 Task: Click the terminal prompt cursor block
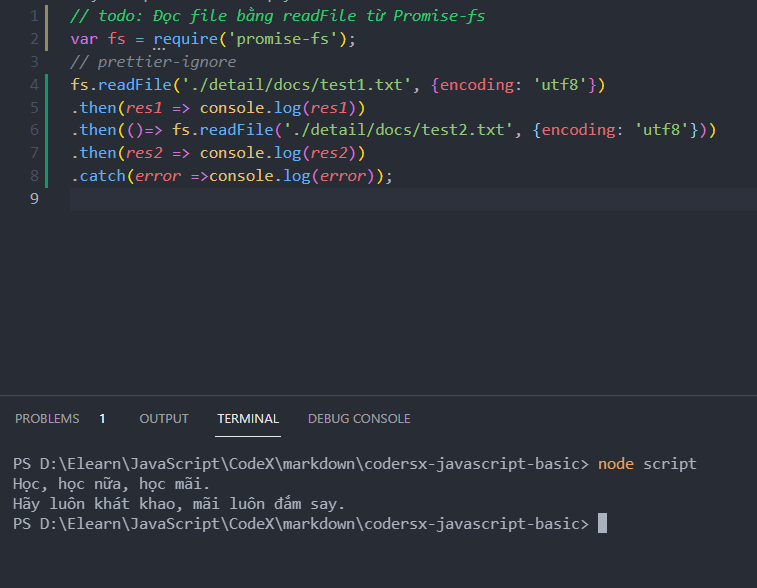click(x=602, y=523)
